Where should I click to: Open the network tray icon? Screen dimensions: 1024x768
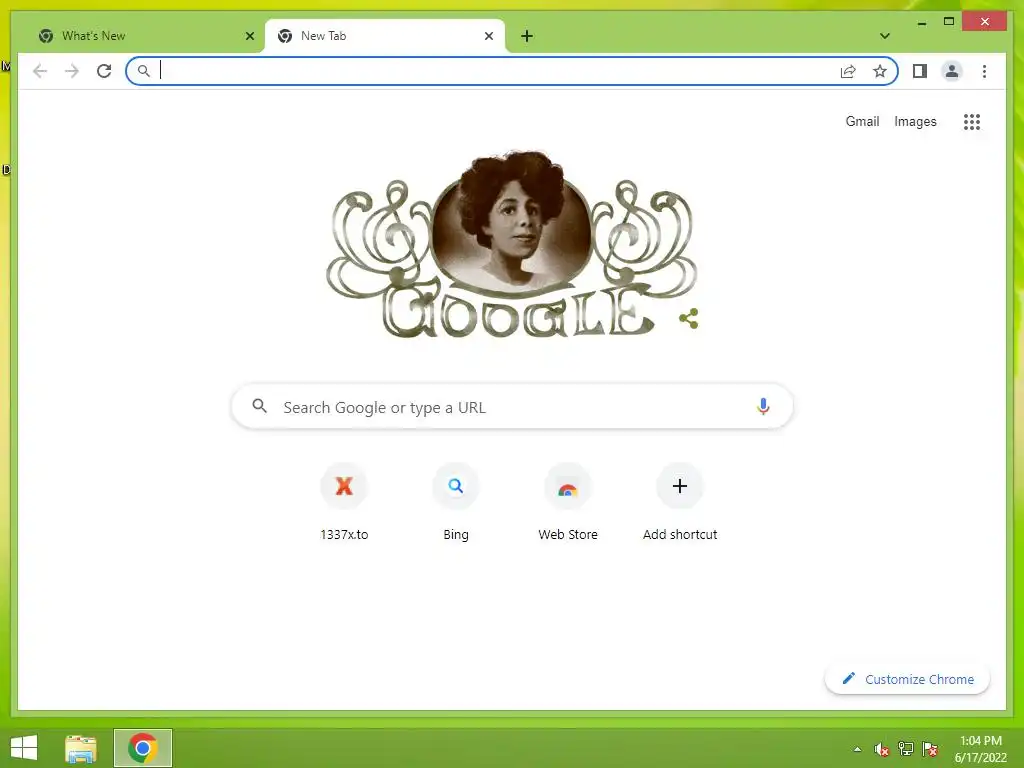coord(906,748)
